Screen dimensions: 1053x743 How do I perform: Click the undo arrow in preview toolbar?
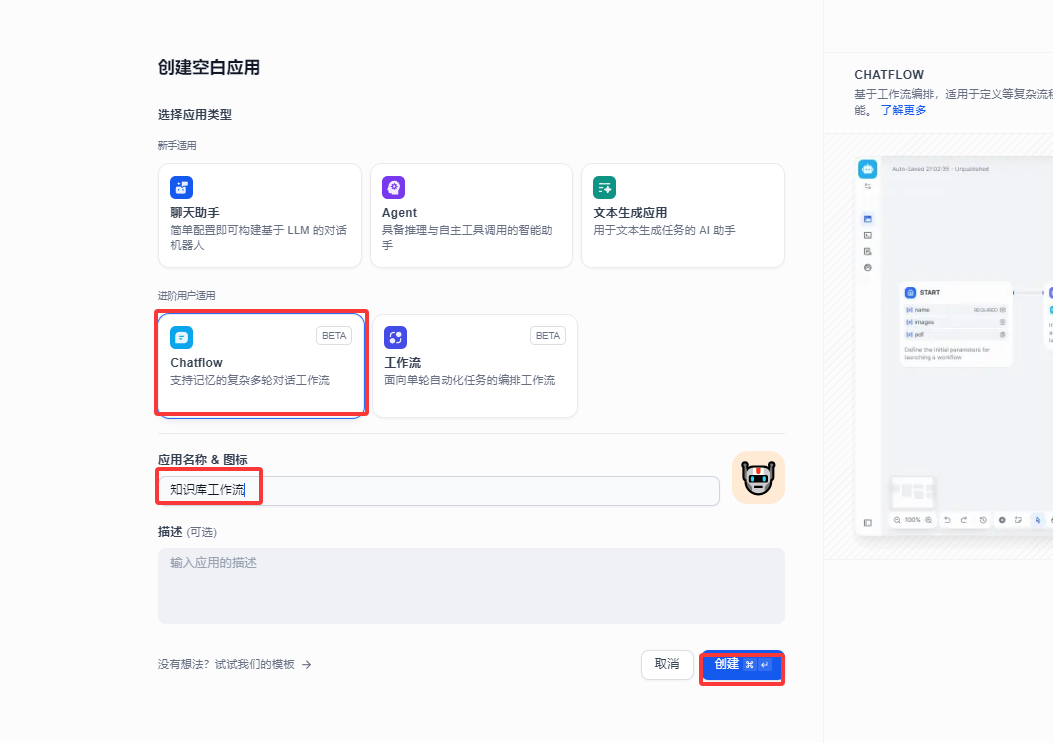tap(947, 520)
